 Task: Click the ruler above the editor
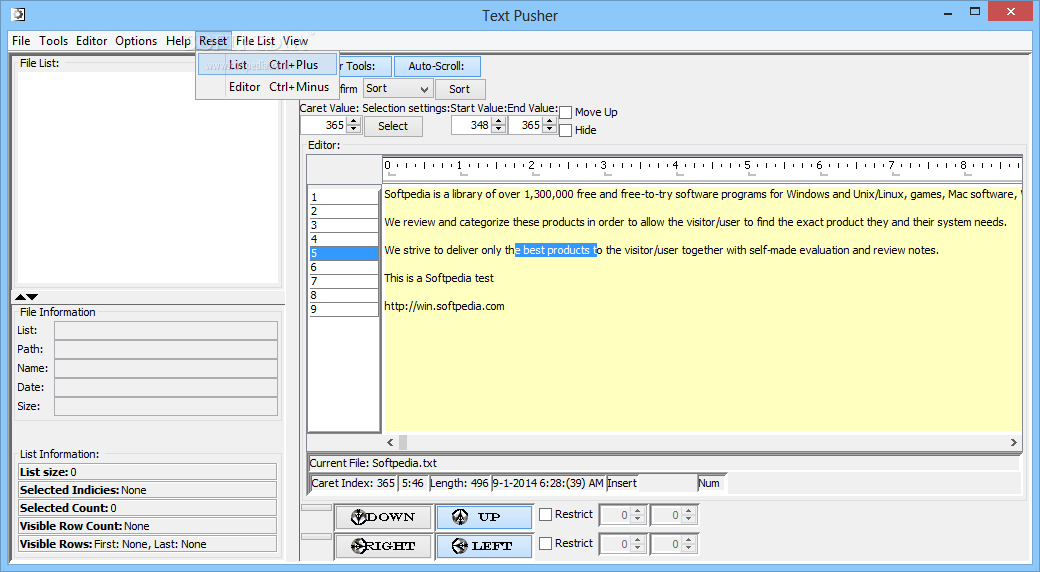click(x=702, y=169)
